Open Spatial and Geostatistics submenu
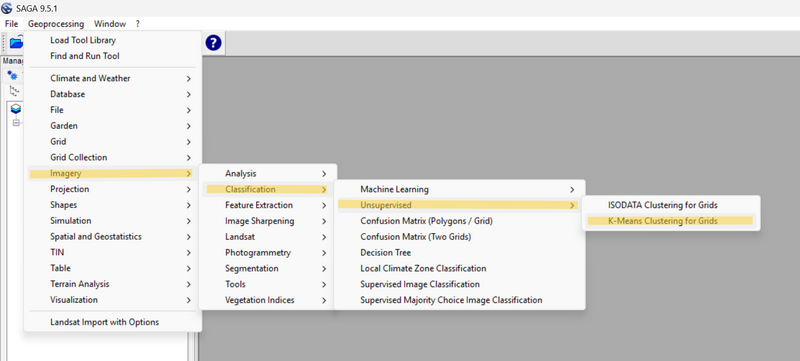The width and height of the screenshot is (800, 361). pyautogui.click(x=112, y=237)
